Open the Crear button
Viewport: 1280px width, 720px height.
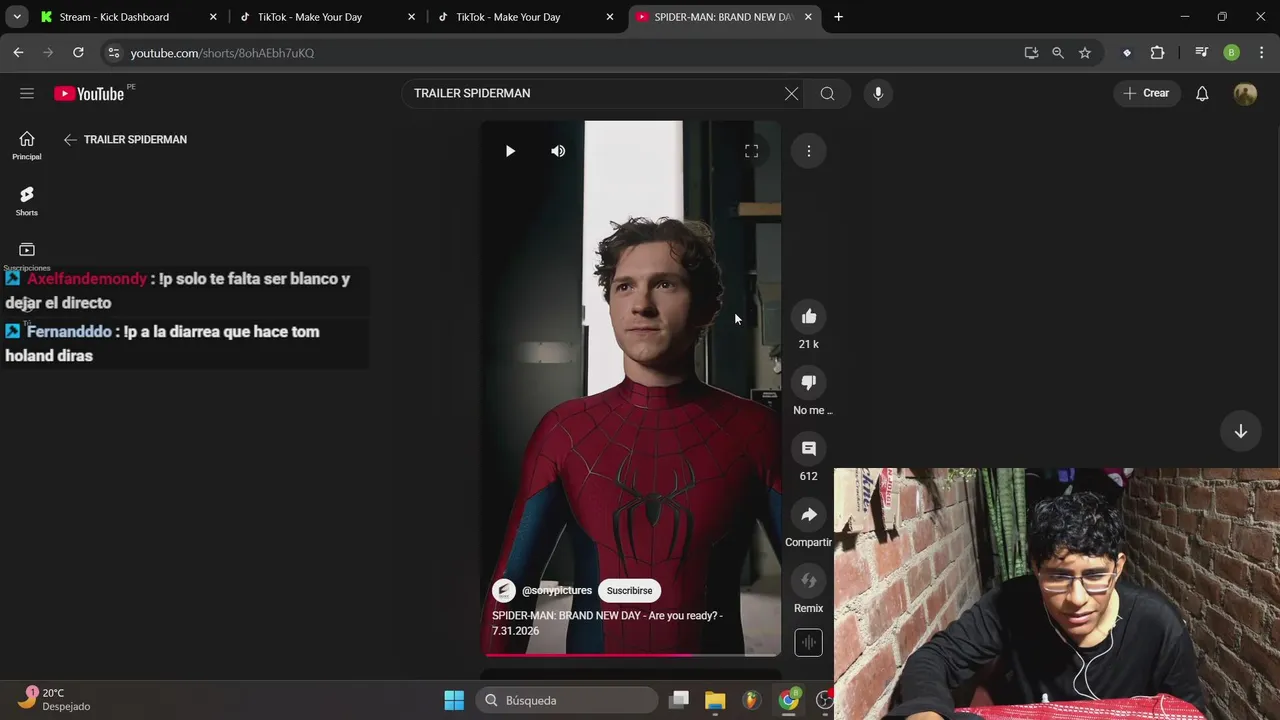1146,93
